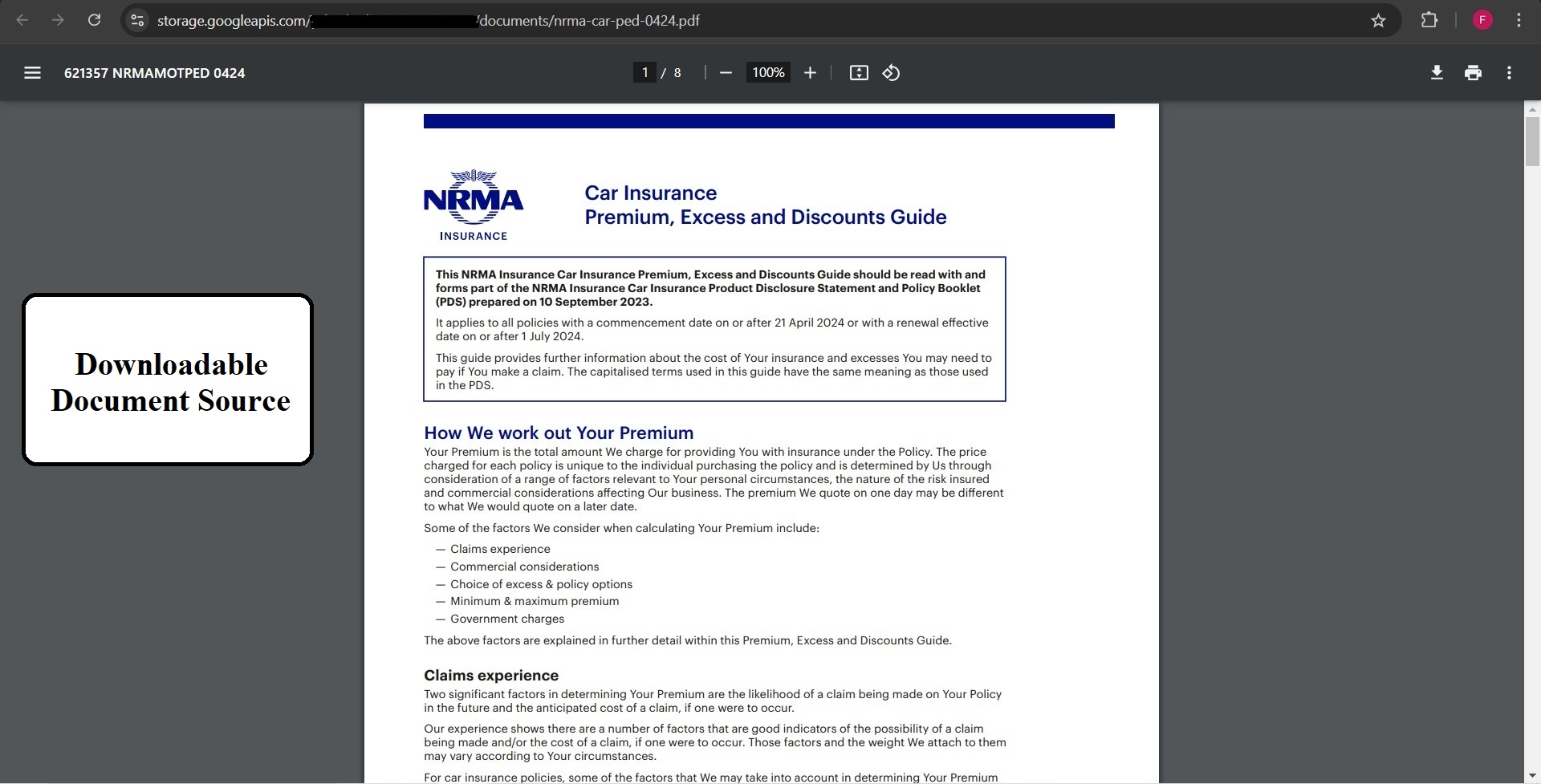Click the 'Commercial considerations' bullet item
This screenshot has height=784, width=1541.
point(524,567)
